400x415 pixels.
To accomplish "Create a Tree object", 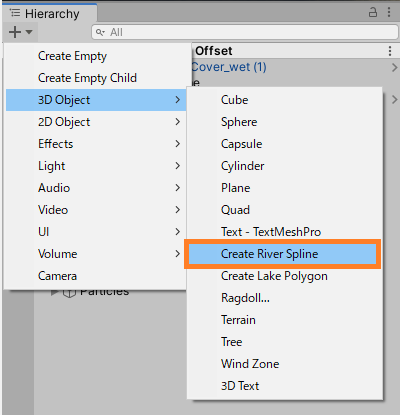I will click(284, 342).
